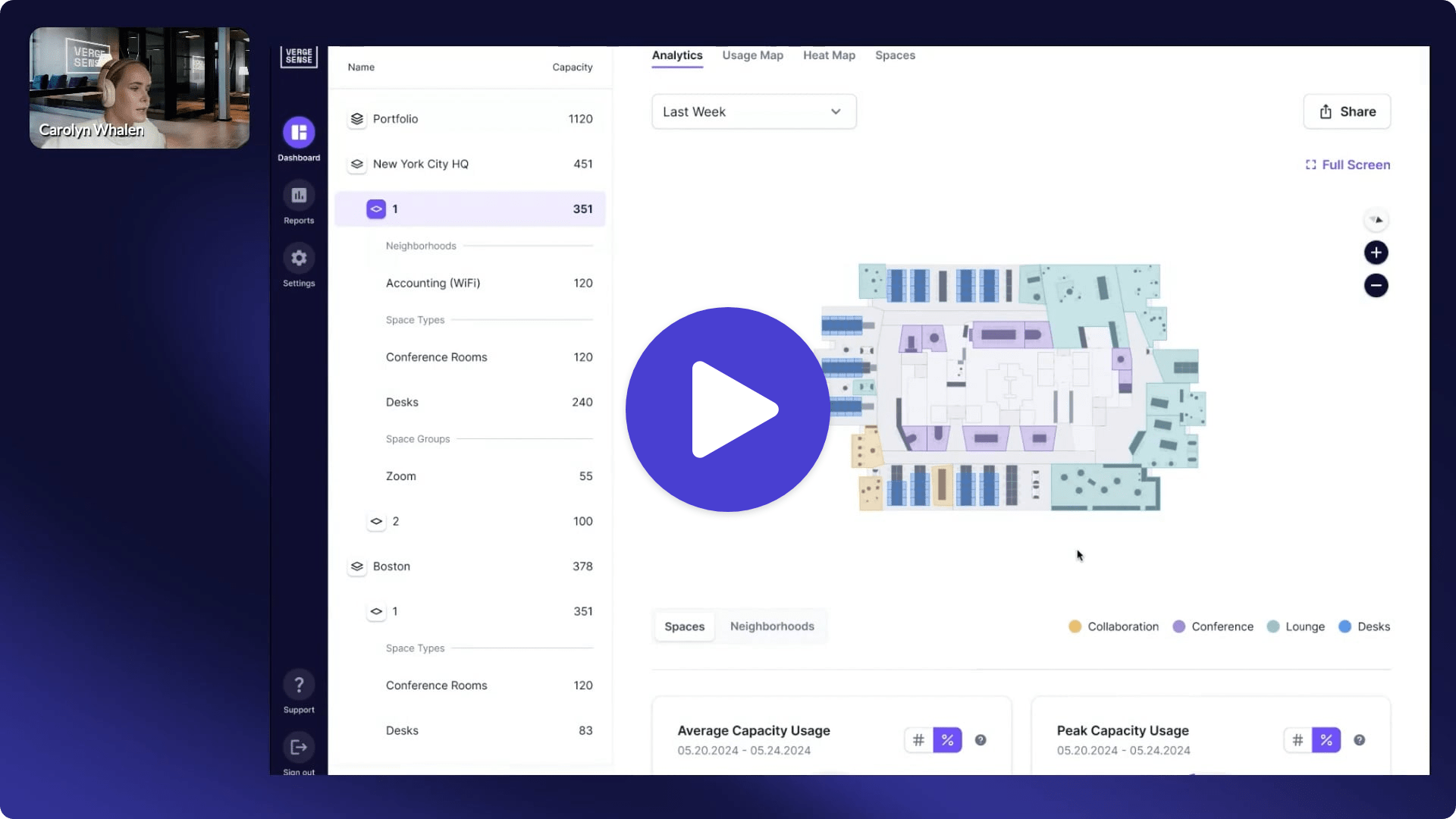Open help for Average Capacity Usage
1456x819 pixels.
981,740
